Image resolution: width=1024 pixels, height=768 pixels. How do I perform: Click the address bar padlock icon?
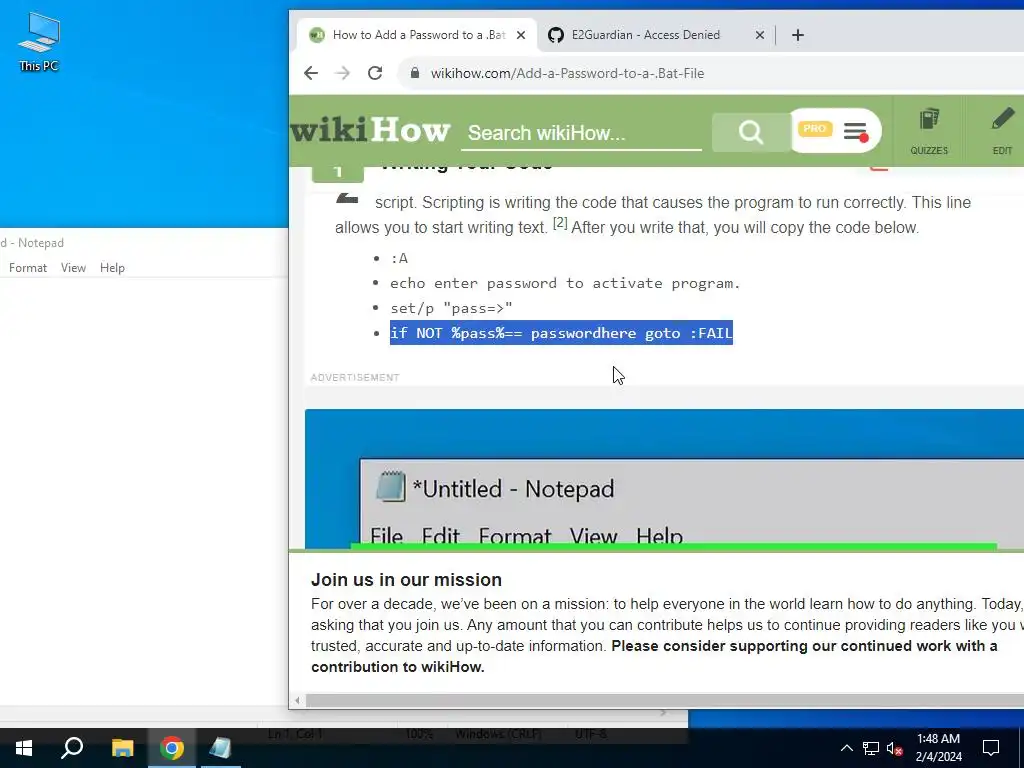pyautogui.click(x=415, y=73)
